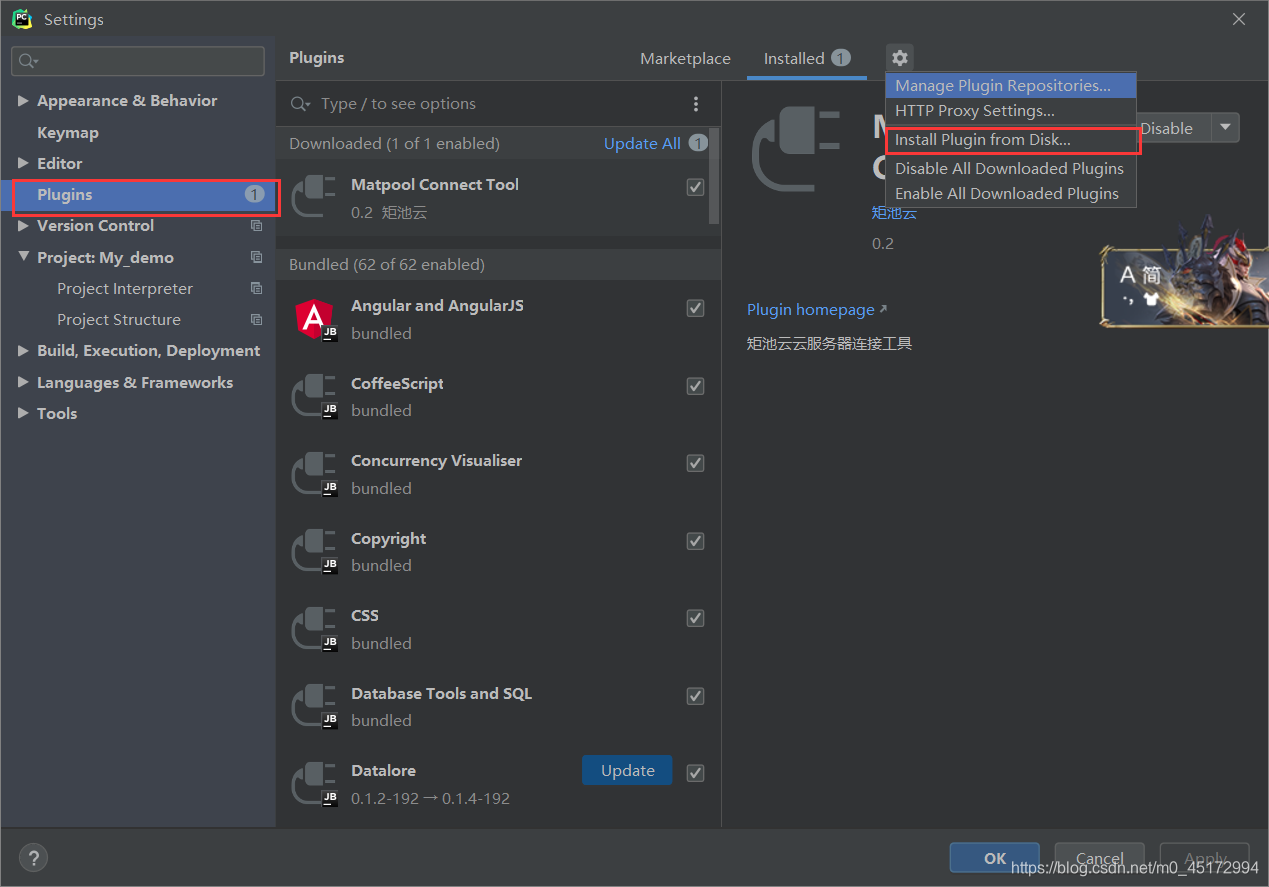Select Enable All Downloaded Plugins
This screenshot has width=1269, height=887.
click(x=1011, y=194)
